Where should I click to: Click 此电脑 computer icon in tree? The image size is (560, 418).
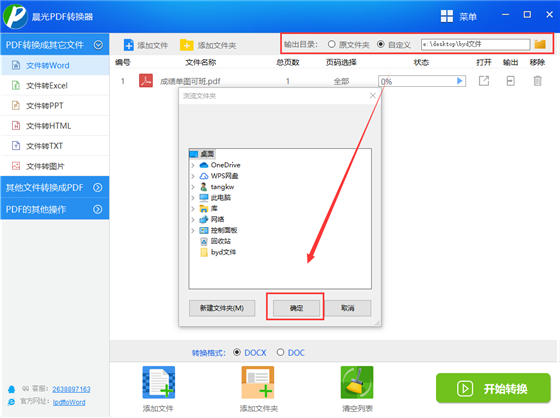pyautogui.click(x=204, y=198)
